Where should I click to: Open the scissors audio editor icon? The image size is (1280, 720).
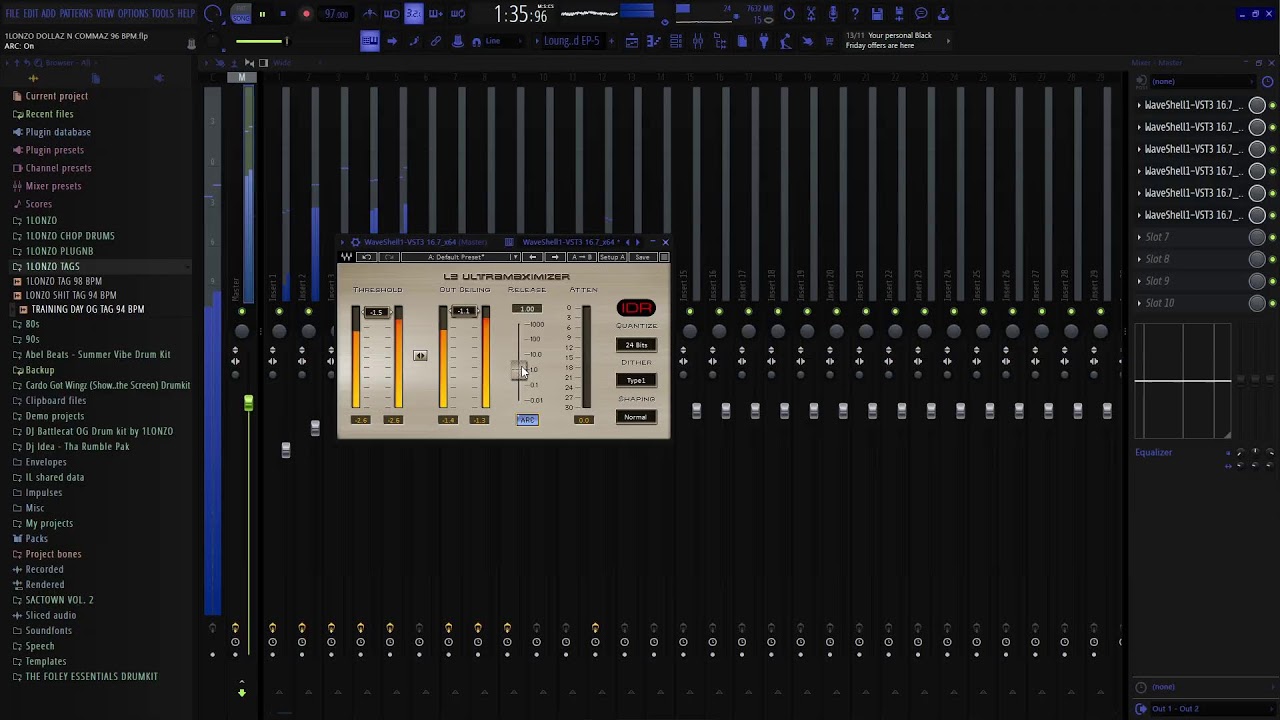(811, 14)
